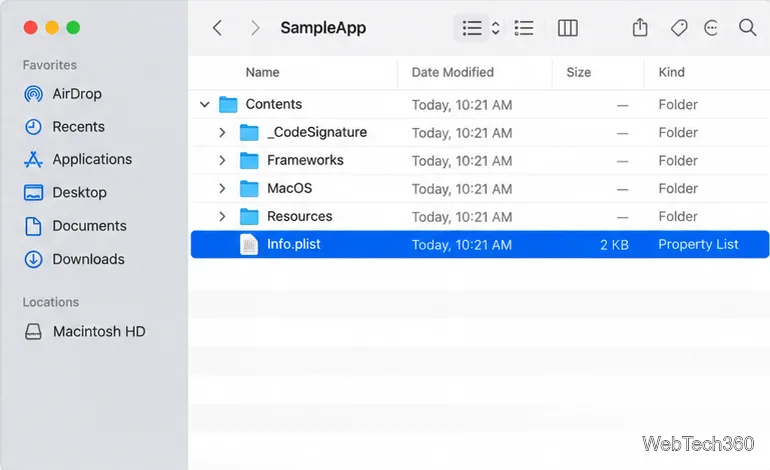Click the Info.plist file icon
Viewport: 770px width, 470px height.
point(249,245)
